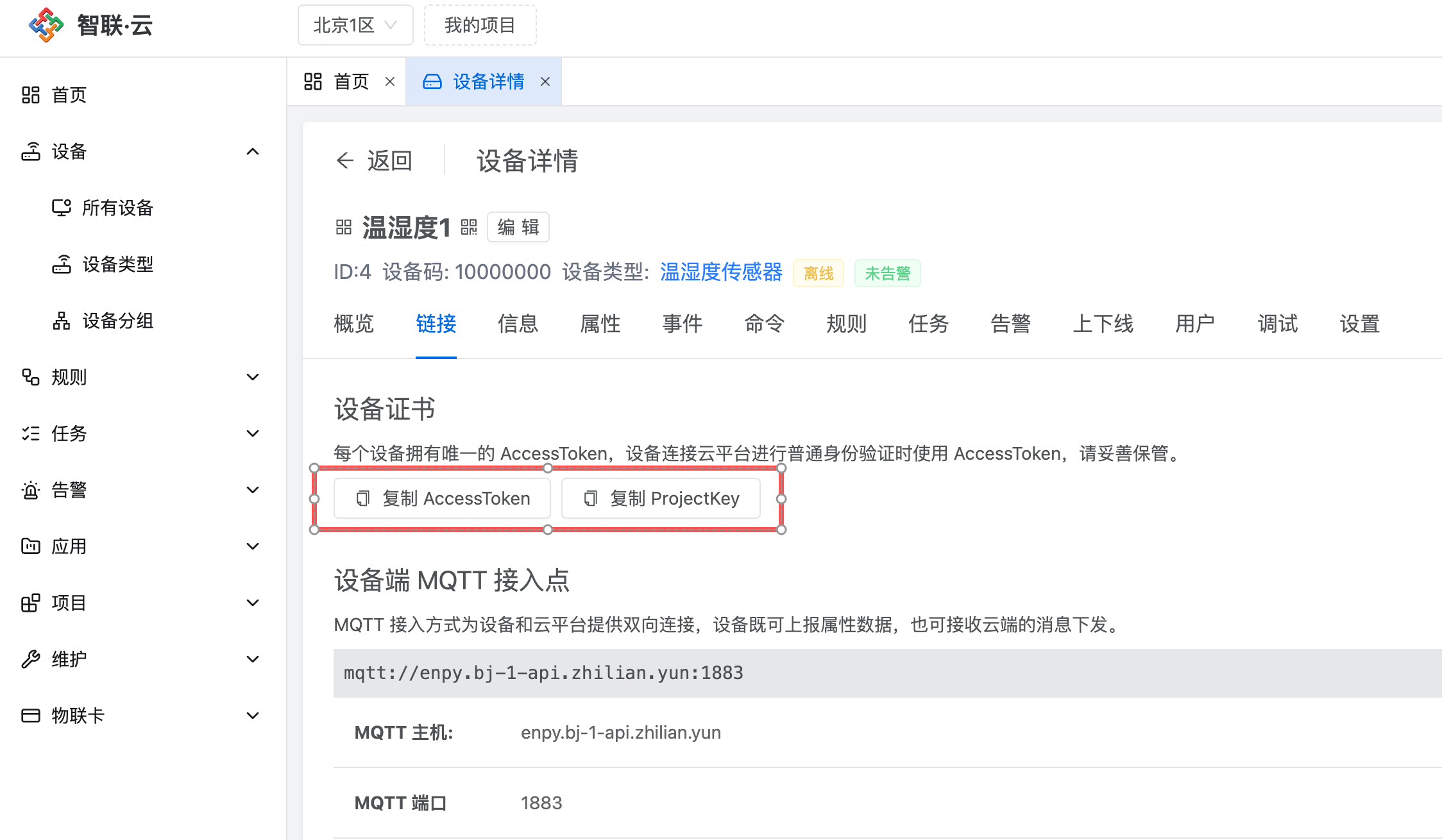
Task: Switch to the 概览 tab
Action: pyautogui.click(x=354, y=324)
